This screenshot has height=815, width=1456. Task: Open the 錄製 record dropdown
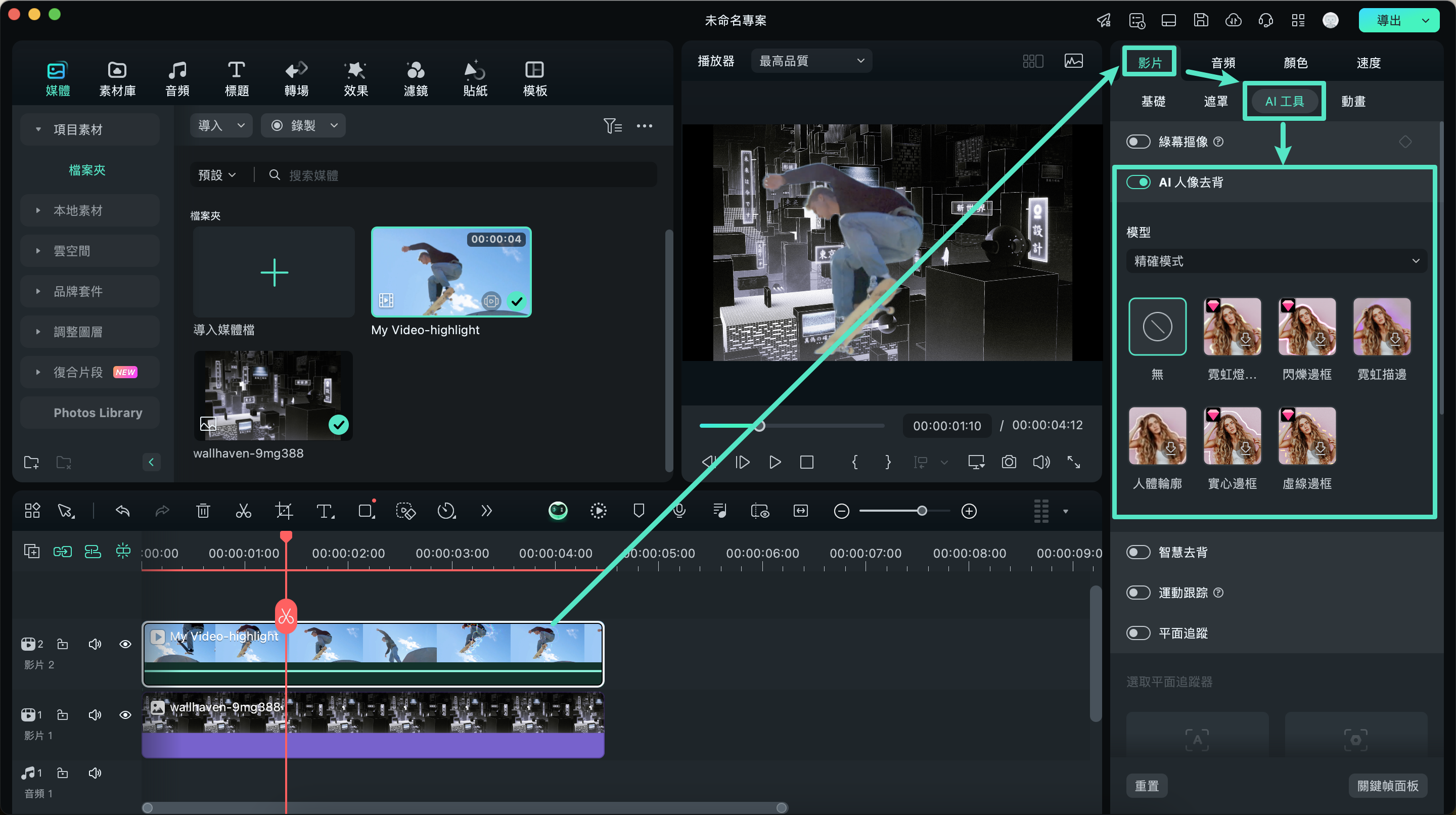[303, 125]
